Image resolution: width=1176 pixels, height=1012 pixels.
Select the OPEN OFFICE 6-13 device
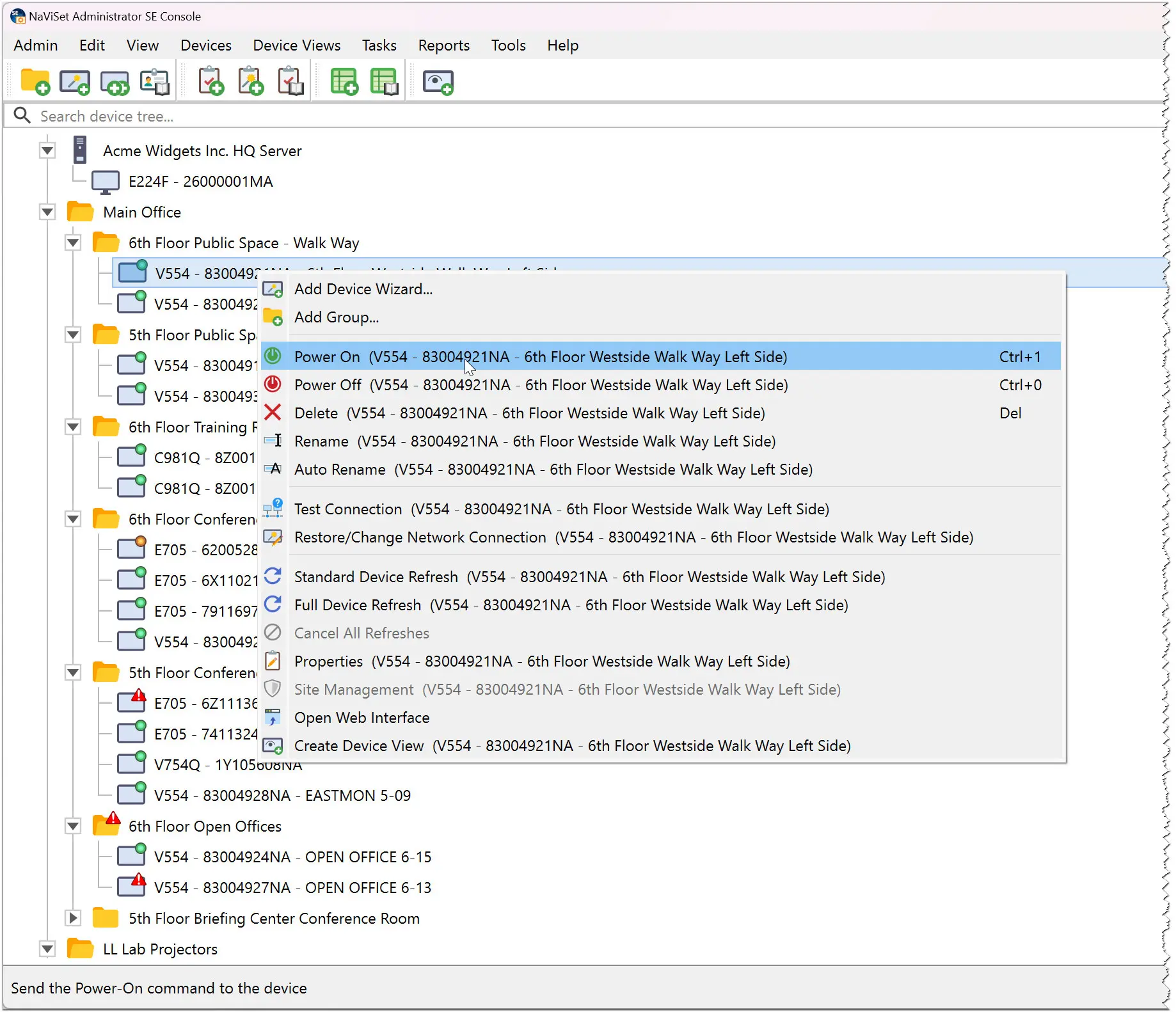coord(292,888)
